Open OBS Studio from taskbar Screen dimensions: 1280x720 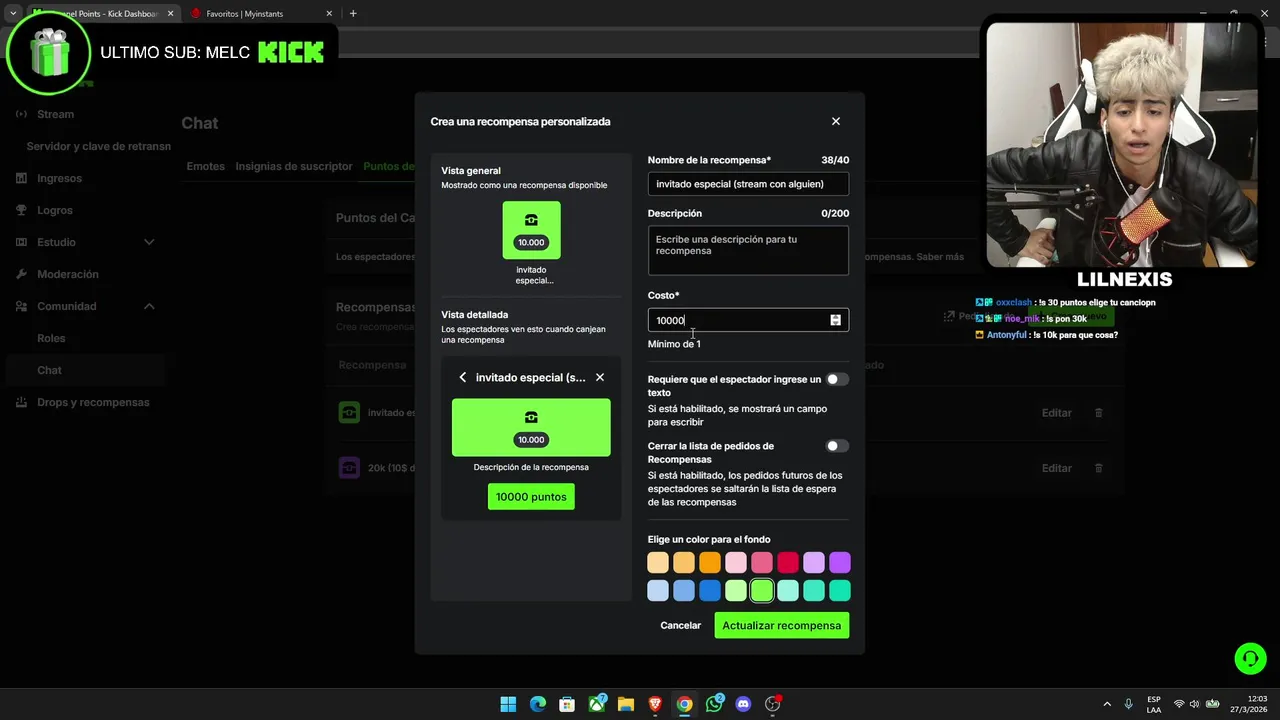point(773,704)
